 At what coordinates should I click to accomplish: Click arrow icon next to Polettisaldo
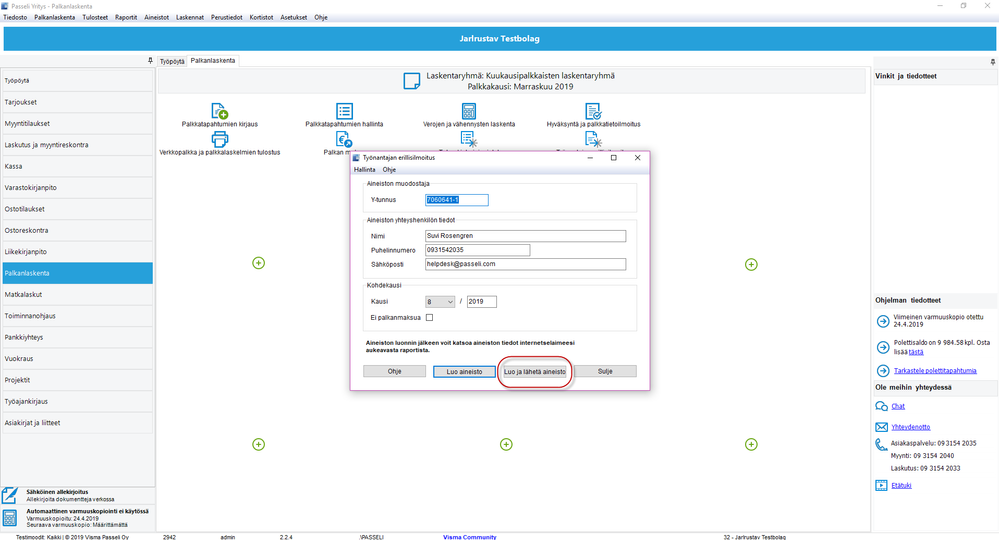click(882, 347)
